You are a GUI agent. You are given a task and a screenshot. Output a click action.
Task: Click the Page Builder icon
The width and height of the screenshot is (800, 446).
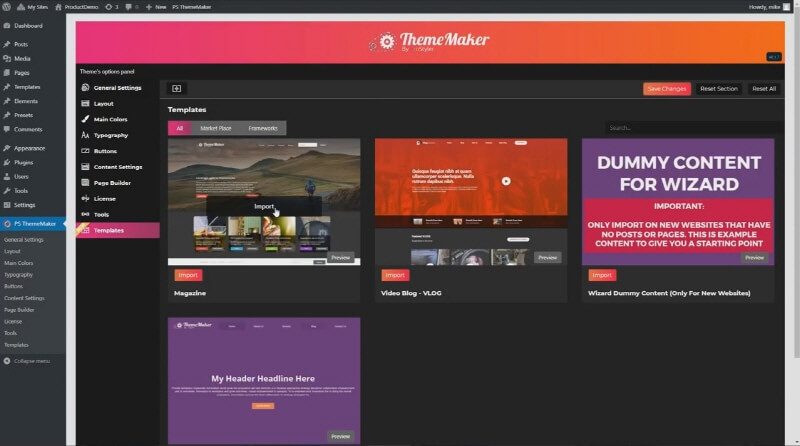(x=85, y=183)
